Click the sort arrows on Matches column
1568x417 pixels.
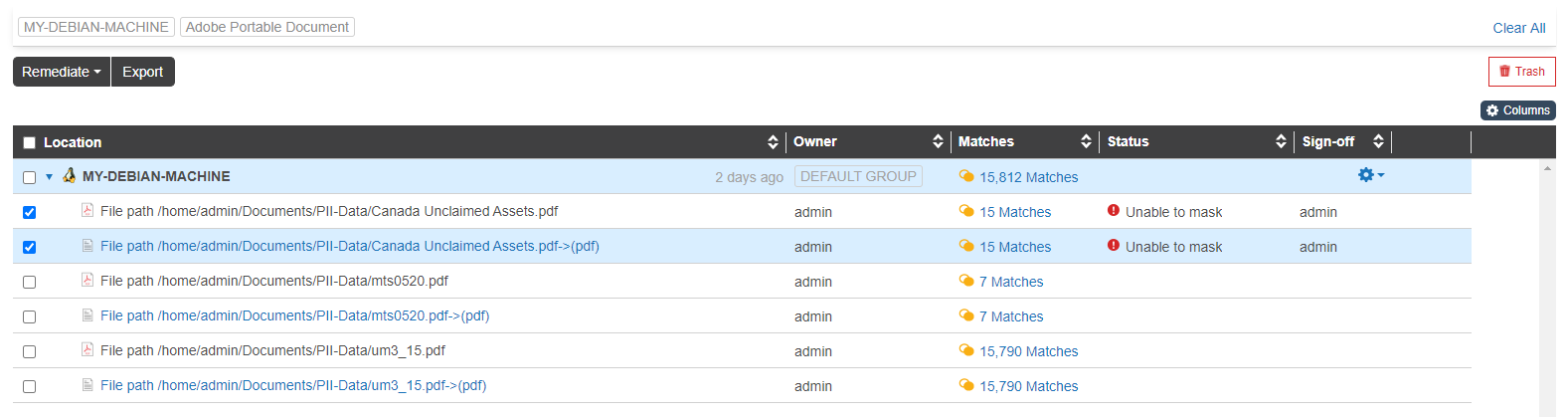1086,142
